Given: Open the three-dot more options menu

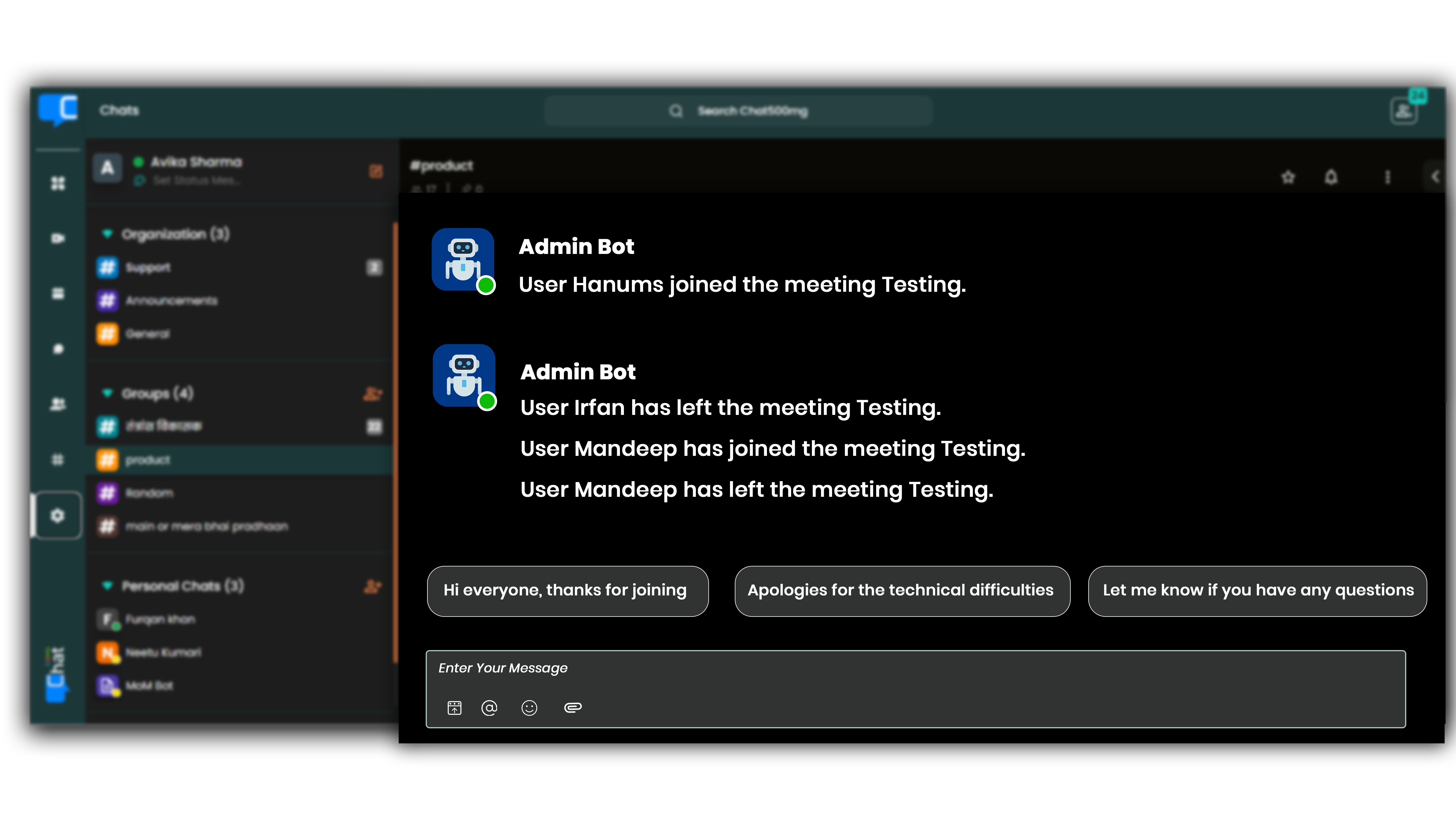Looking at the screenshot, I should [x=1387, y=177].
